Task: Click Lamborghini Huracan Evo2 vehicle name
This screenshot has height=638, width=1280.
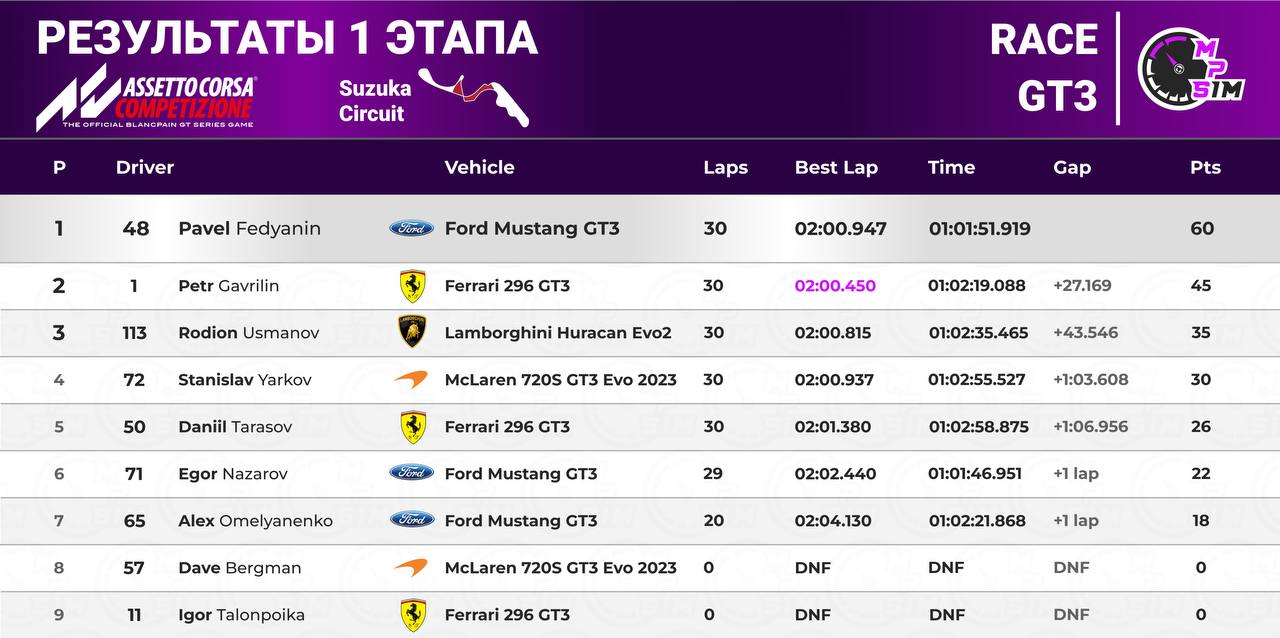Action: click(558, 333)
